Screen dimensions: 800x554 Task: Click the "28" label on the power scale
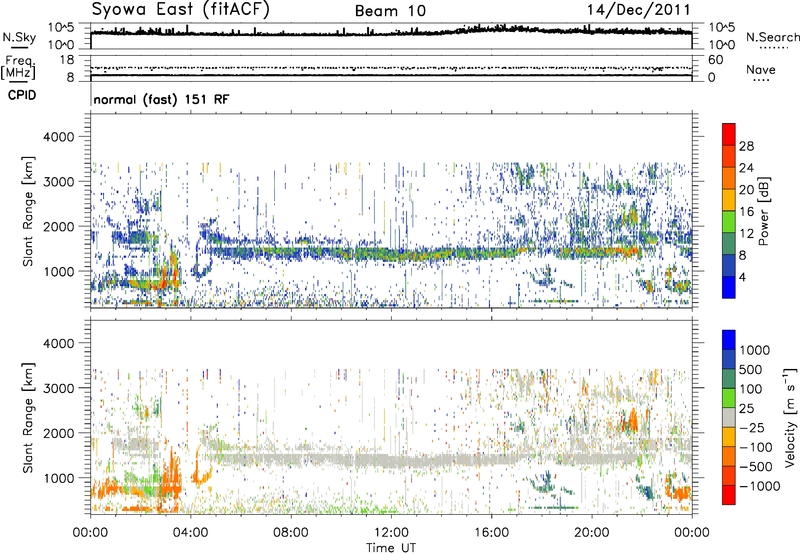746,146
